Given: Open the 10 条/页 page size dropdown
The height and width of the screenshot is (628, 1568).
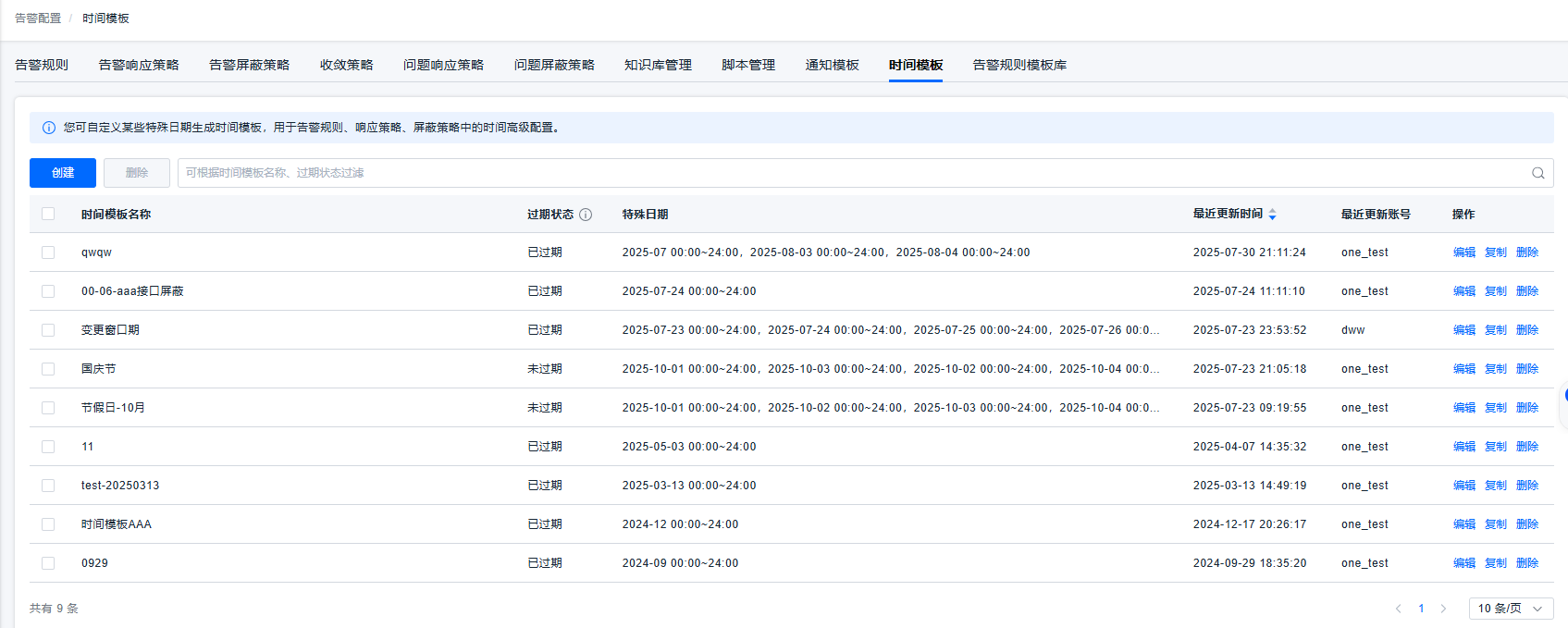Looking at the screenshot, I should (x=1510, y=609).
